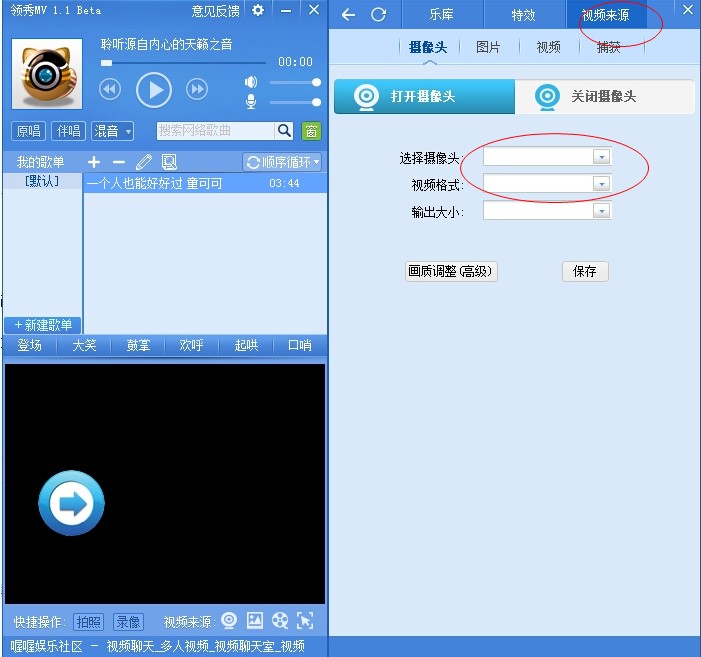Open the settings gear in title bar
Viewport: 701px width, 657px height.
coord(258,10)
